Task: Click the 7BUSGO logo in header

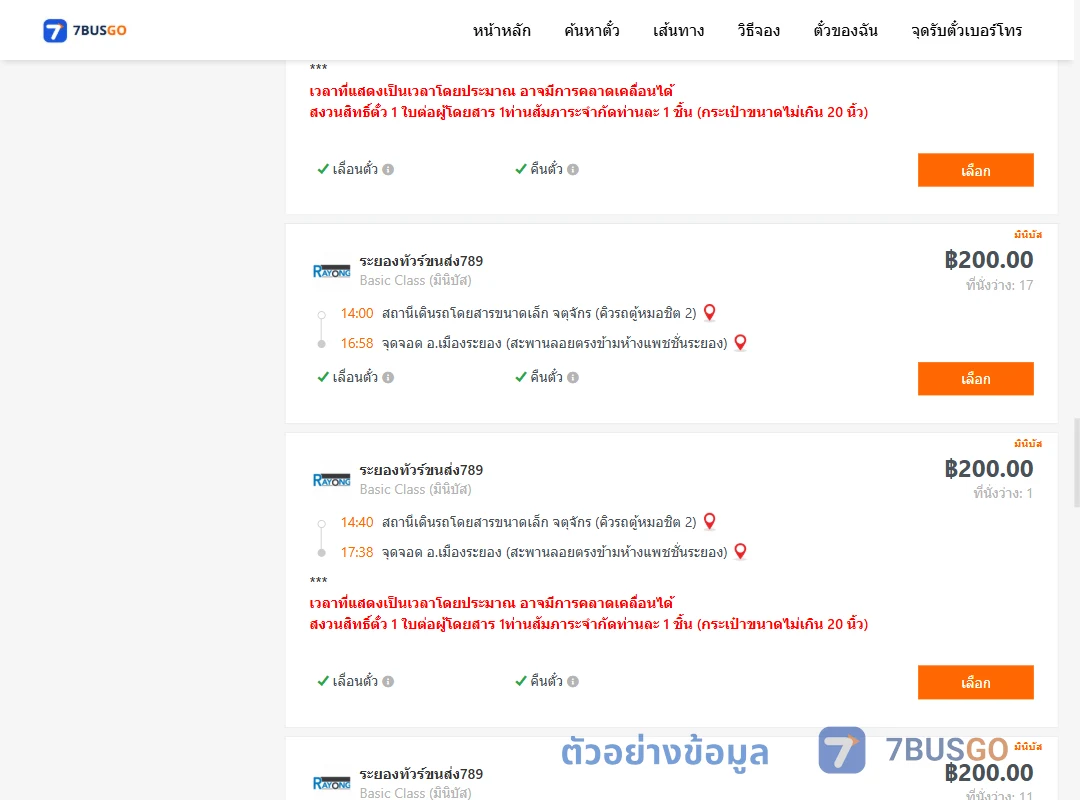Action: tap(84, 30)
